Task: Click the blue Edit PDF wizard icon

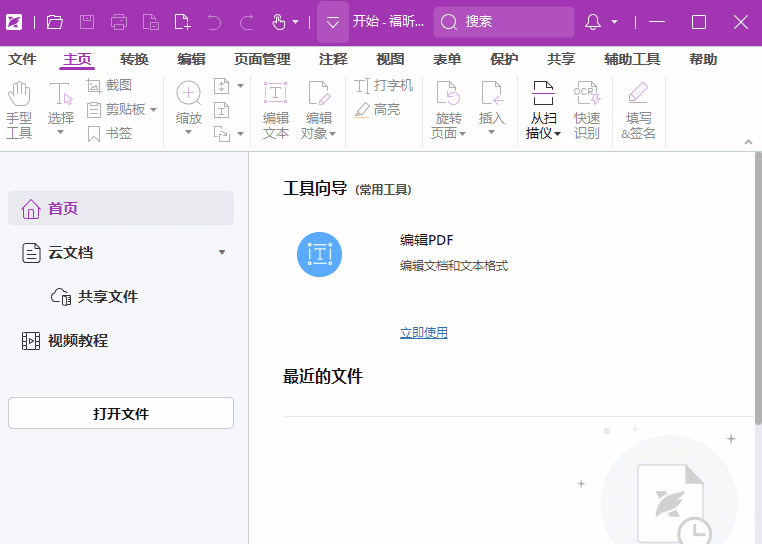Action: pos(319,254)
